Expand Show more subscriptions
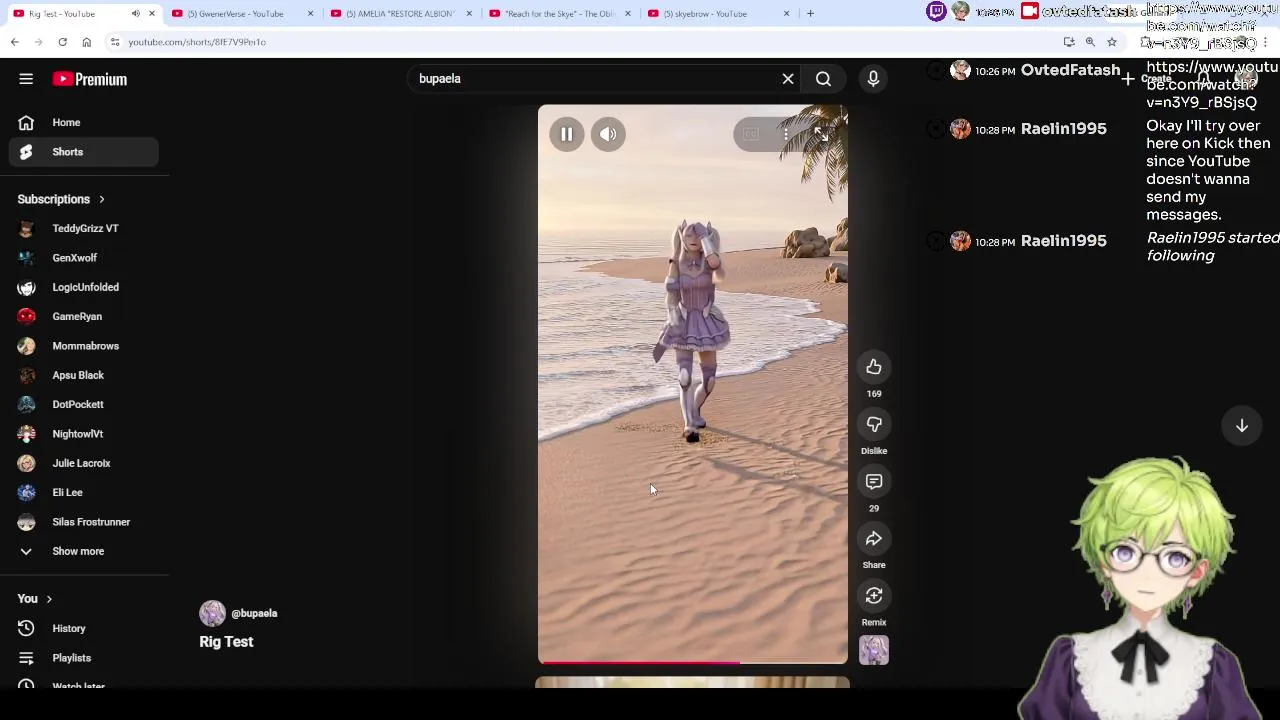 [84, 551]
